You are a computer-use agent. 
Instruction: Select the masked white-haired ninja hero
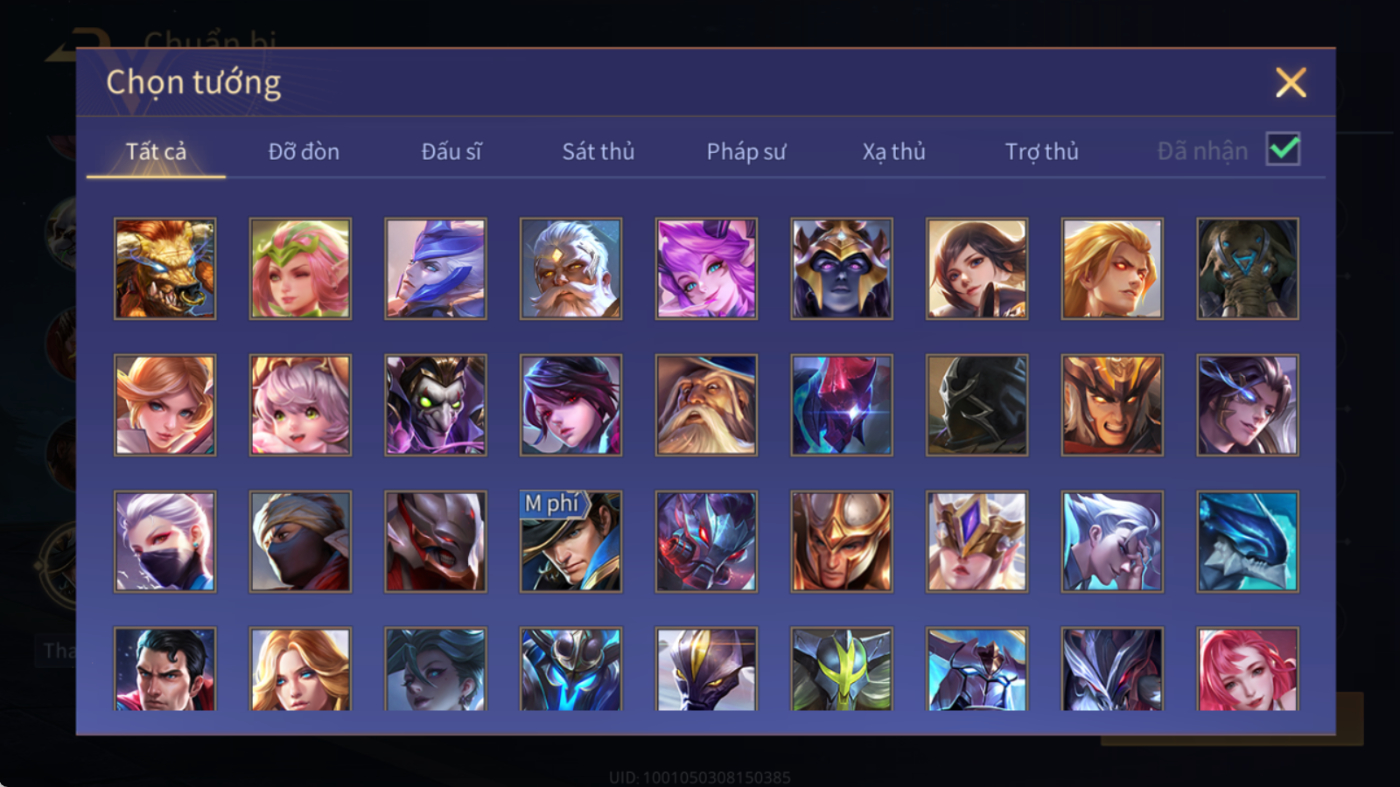165,541
